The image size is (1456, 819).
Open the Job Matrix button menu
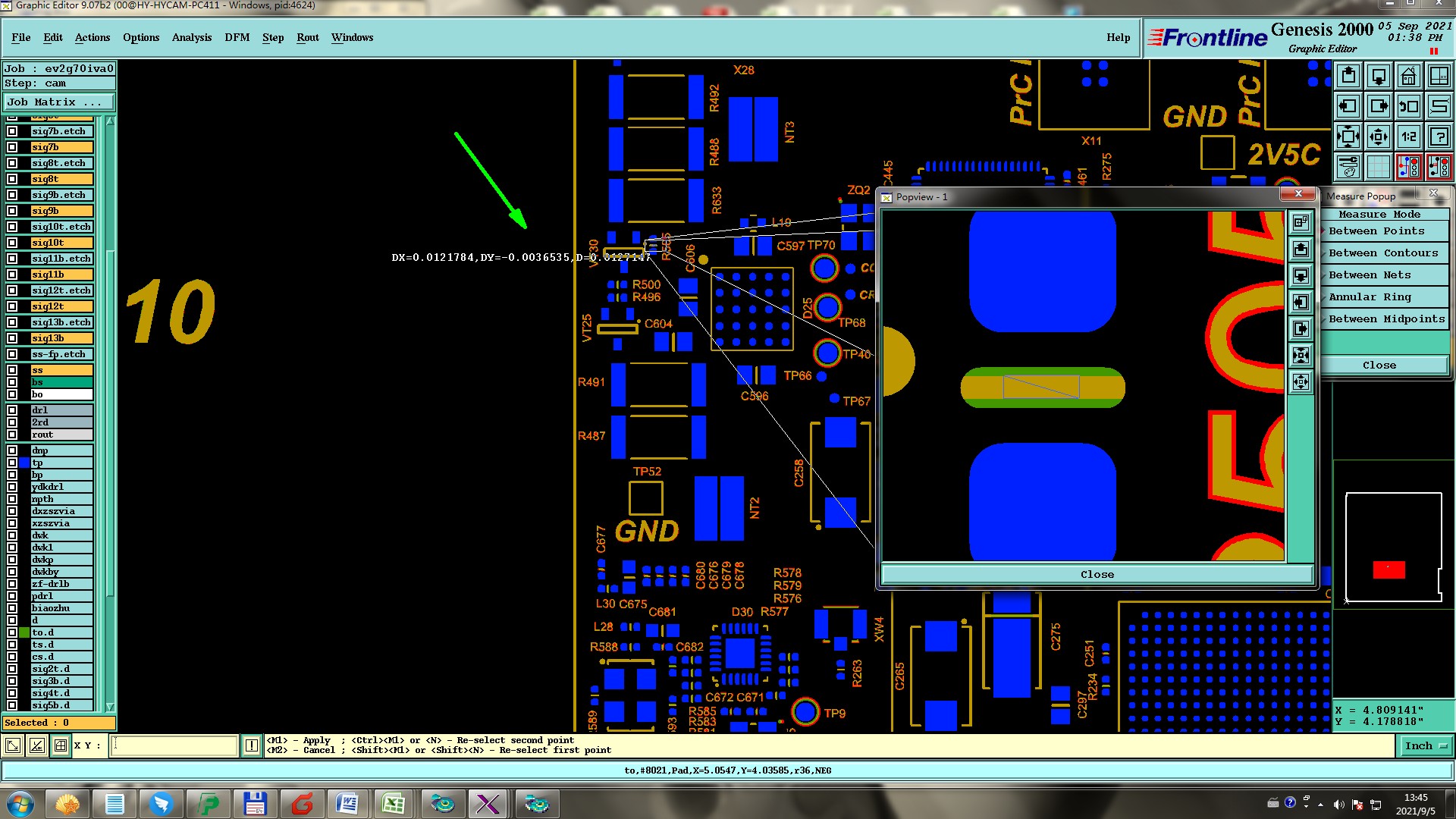59,102
